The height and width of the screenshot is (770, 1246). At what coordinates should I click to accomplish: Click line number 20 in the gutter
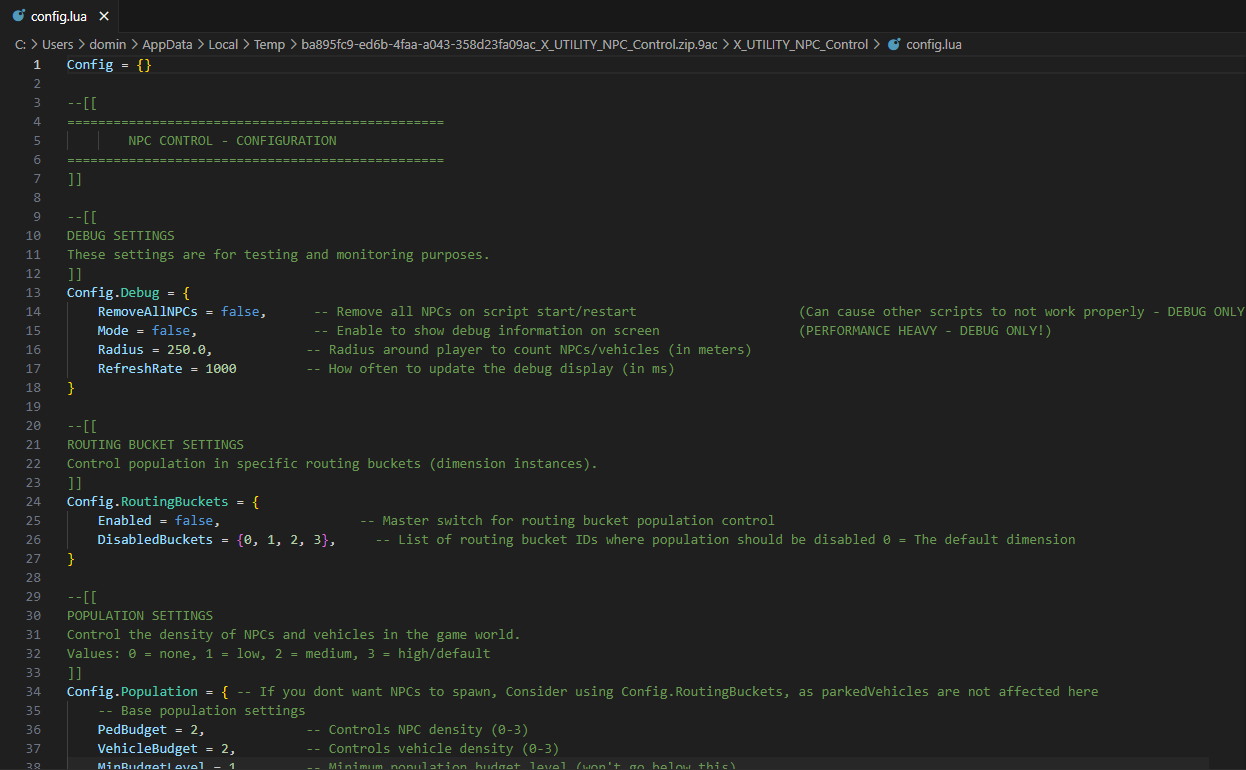tap(35, 426)
